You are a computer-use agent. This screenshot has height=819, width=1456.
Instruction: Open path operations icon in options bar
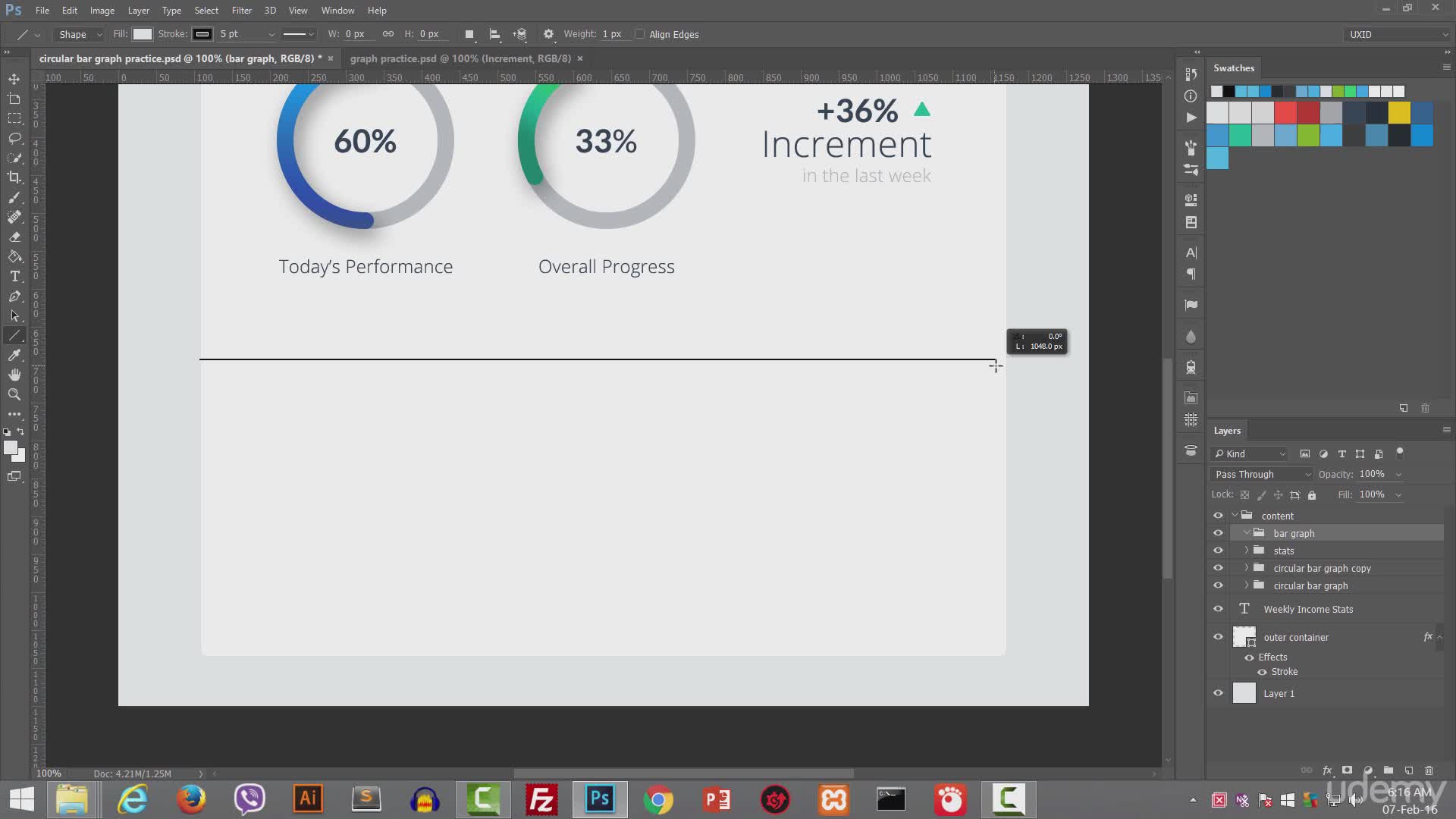tap(469, 34)
